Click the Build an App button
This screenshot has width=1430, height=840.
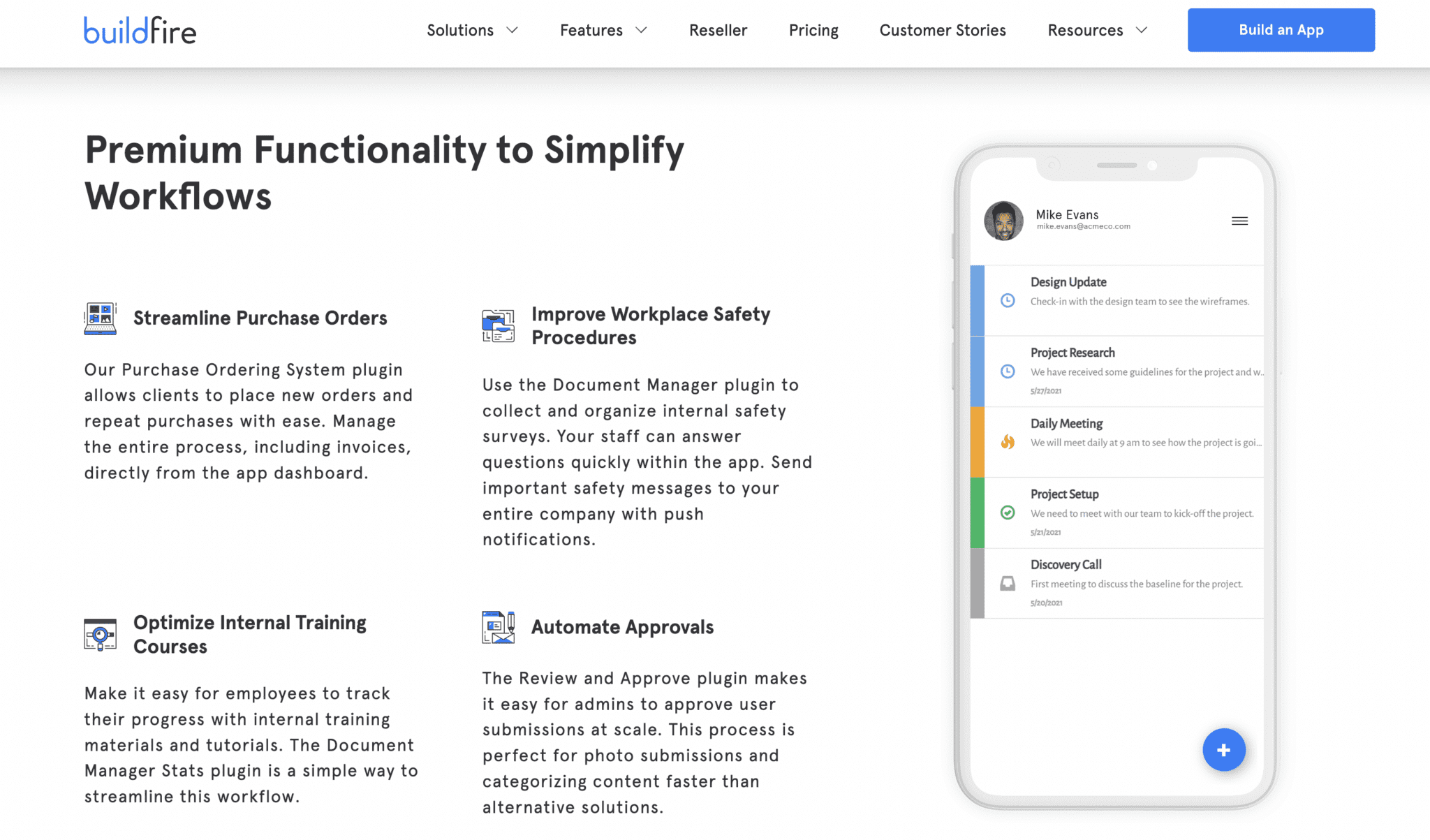point(1281,30)
